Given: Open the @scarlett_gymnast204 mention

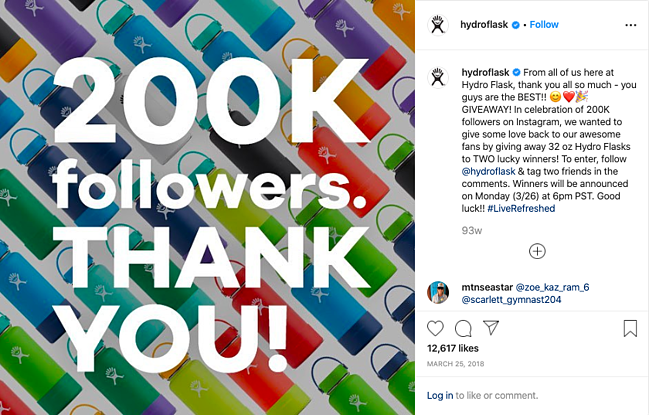Looking at the screenshot, I should [511, 299].
